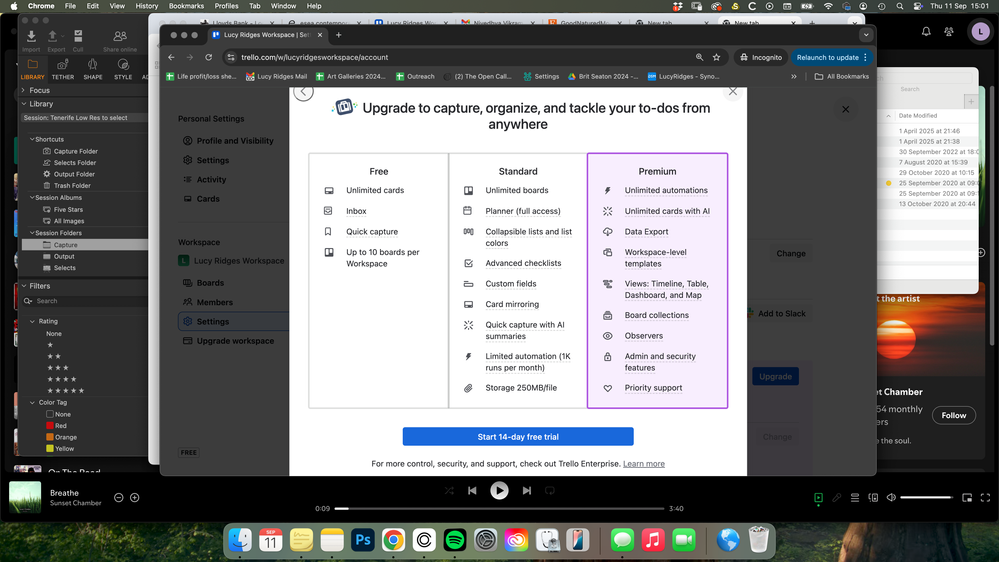Expand the Focus panel section
Viewport: 999px width, 562px height.
[x=23, y=90]
